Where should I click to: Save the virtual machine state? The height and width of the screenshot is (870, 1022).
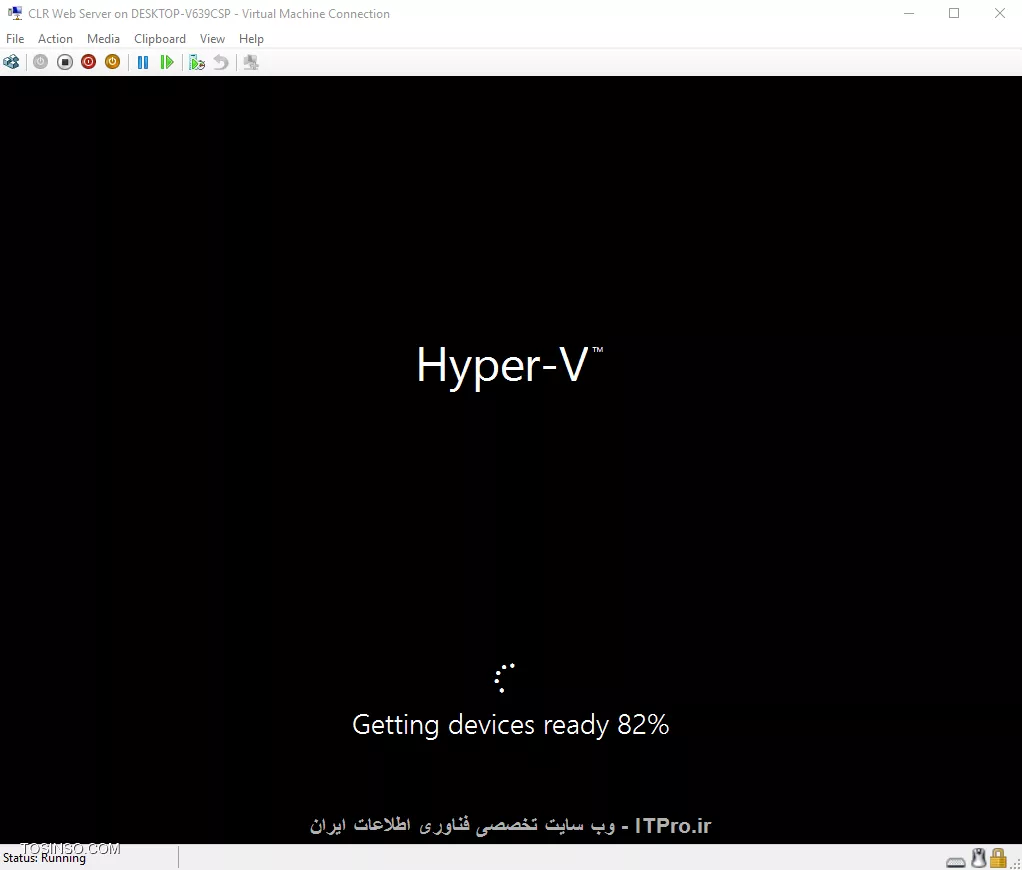click(x=112, y=62)
